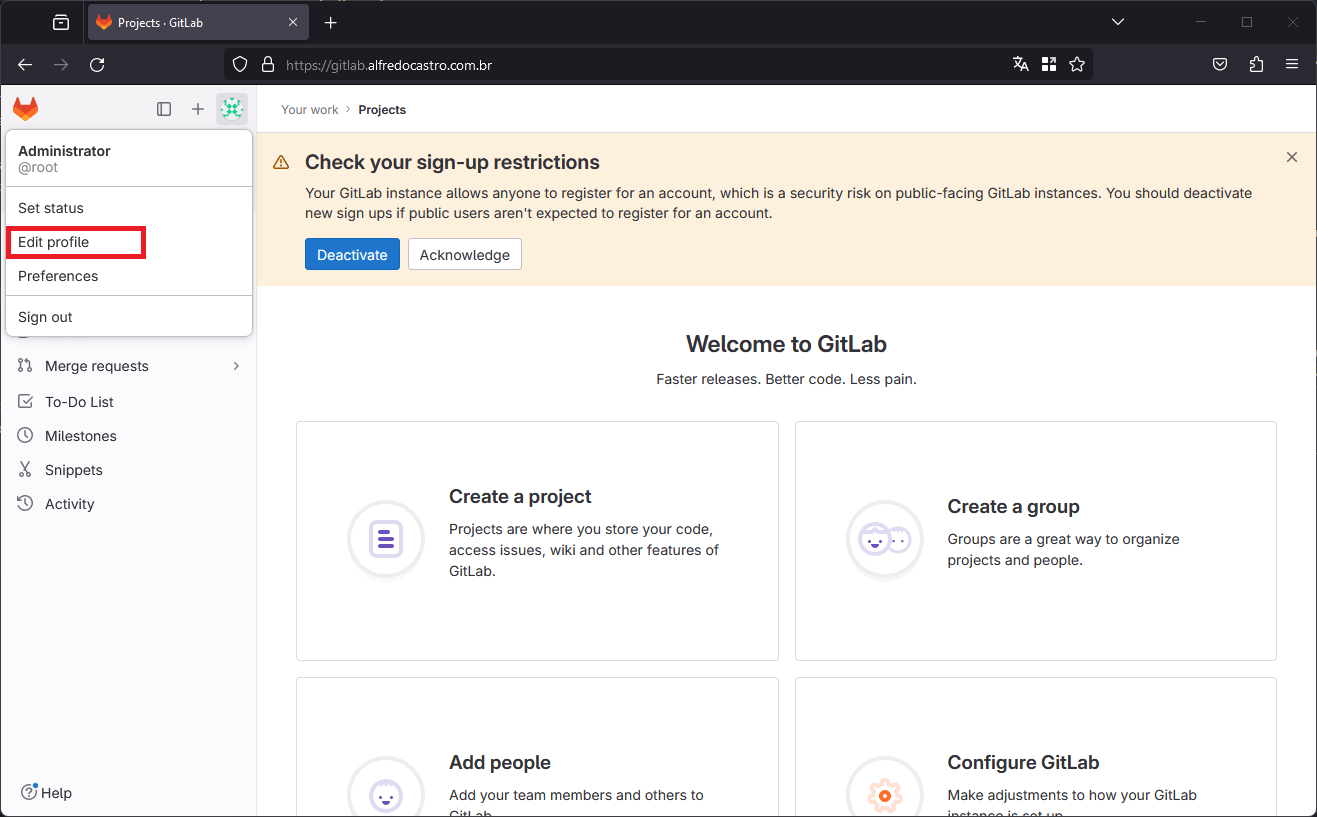Click the shield tracking protection icon
The height and width of the screenshot is (817, 1317).
point(239,64)
